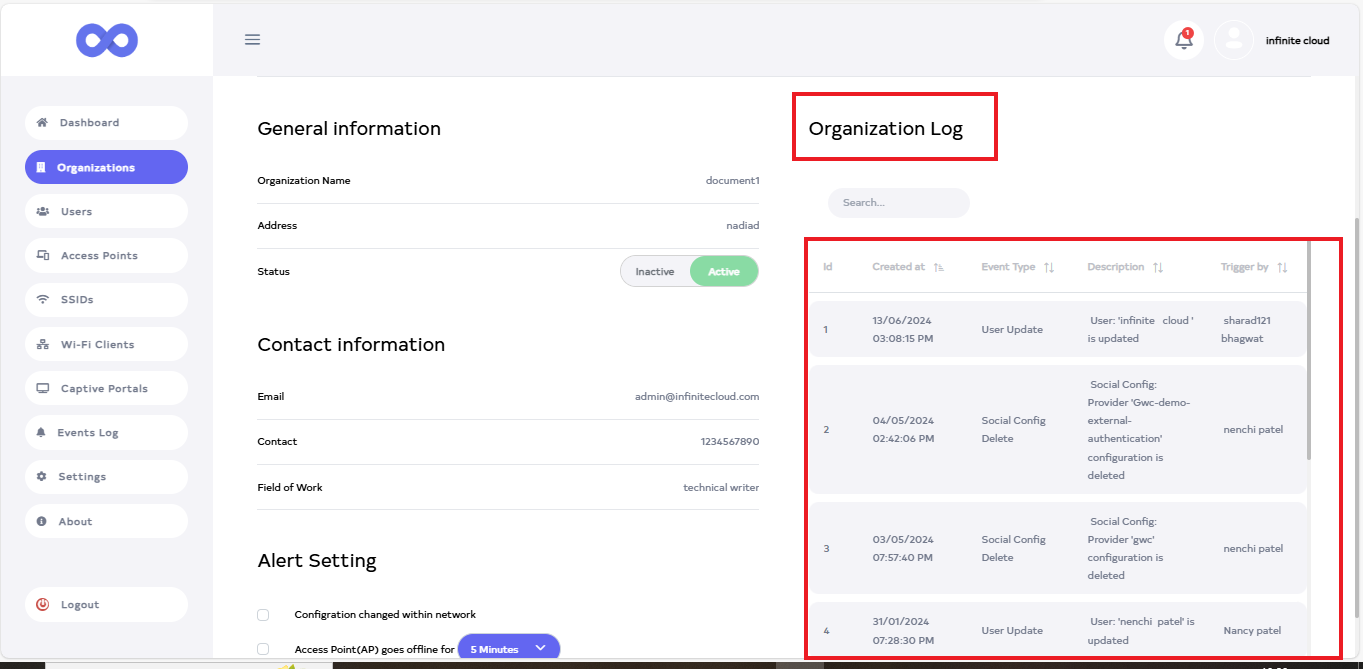
Task: Click the Logout button
Action: 106,604
